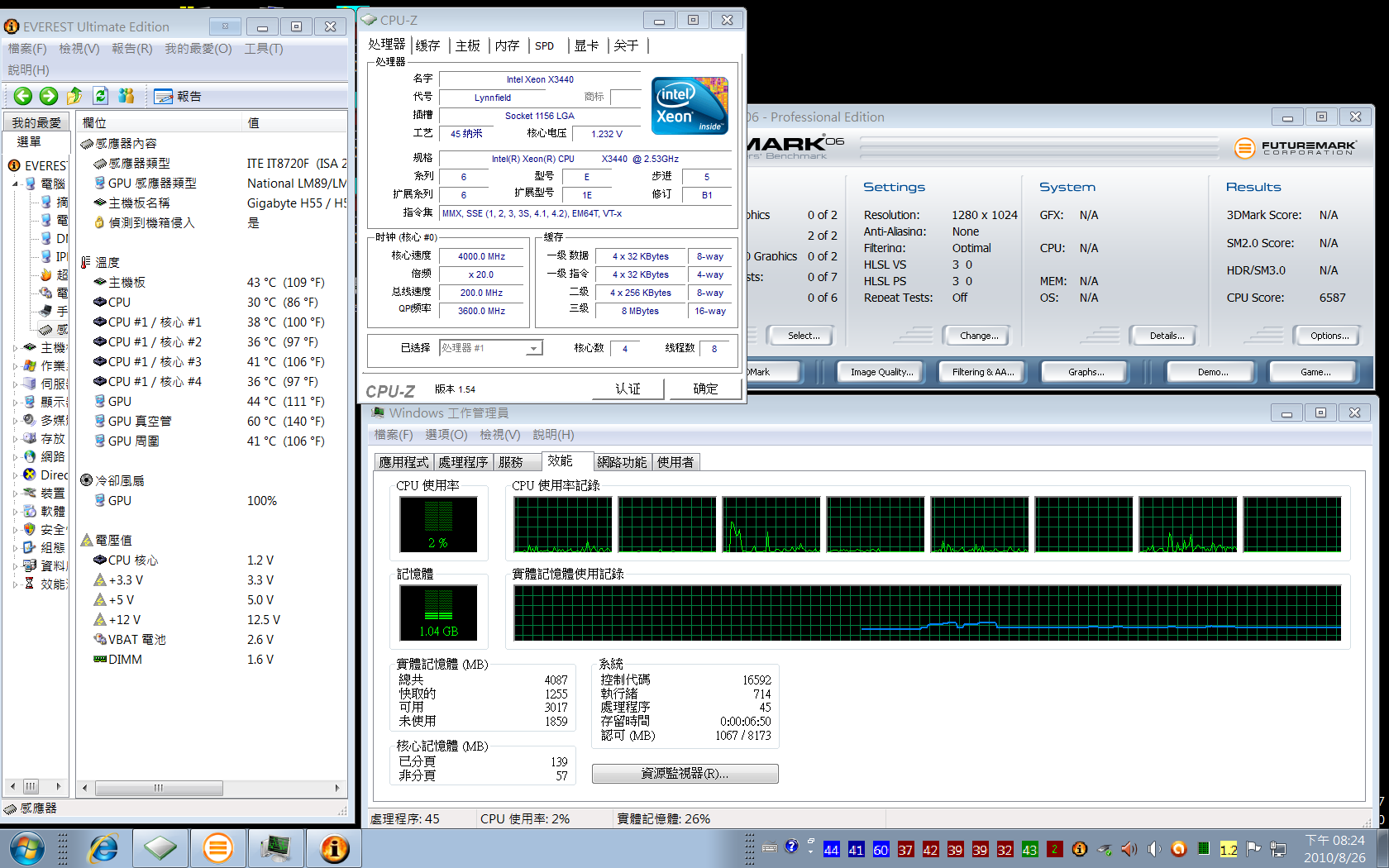
Task: Open the 处理器 #1 selection dropdown in CPU-Z
Action: tap(534, 348)
